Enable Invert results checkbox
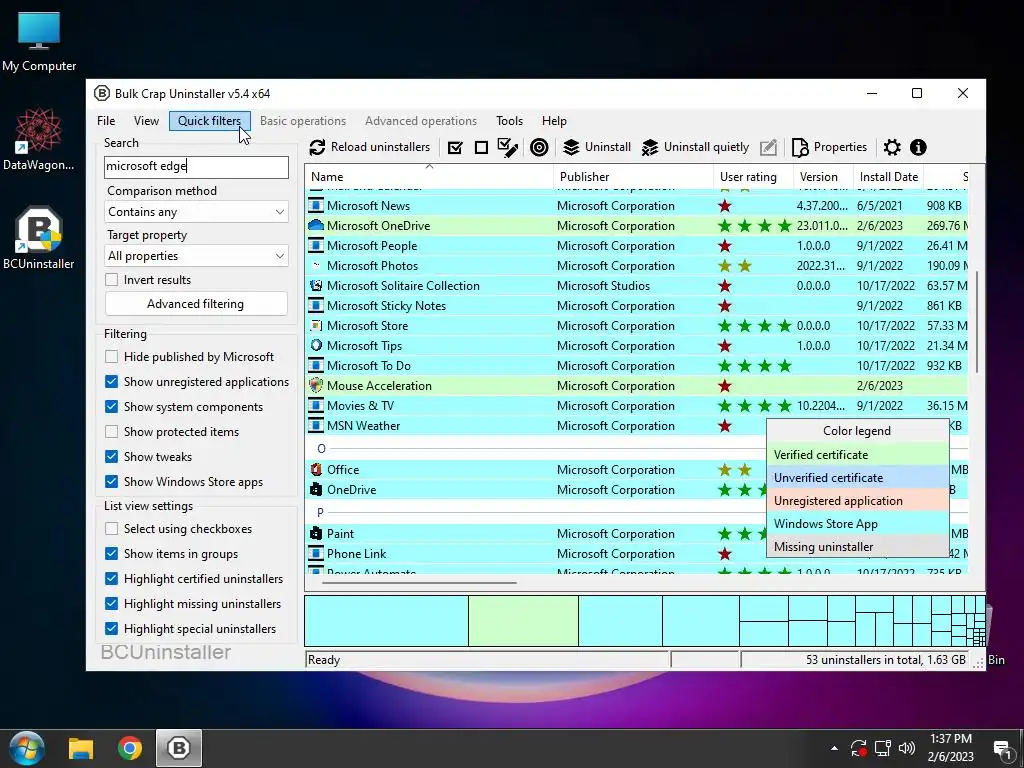The width and height of the screenshot is (1024, 768). coord(112,280)
